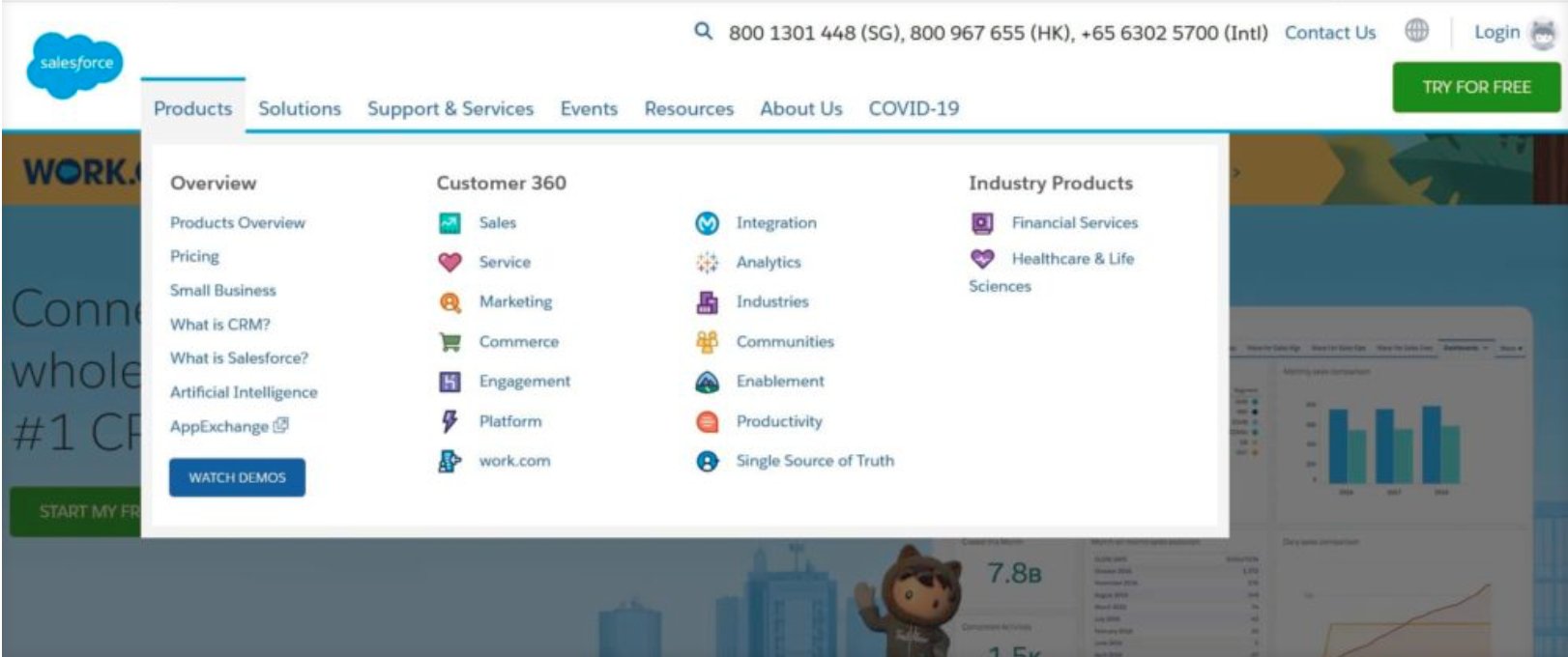
Task: Open the globe language selector
Action: point(1416,31)
